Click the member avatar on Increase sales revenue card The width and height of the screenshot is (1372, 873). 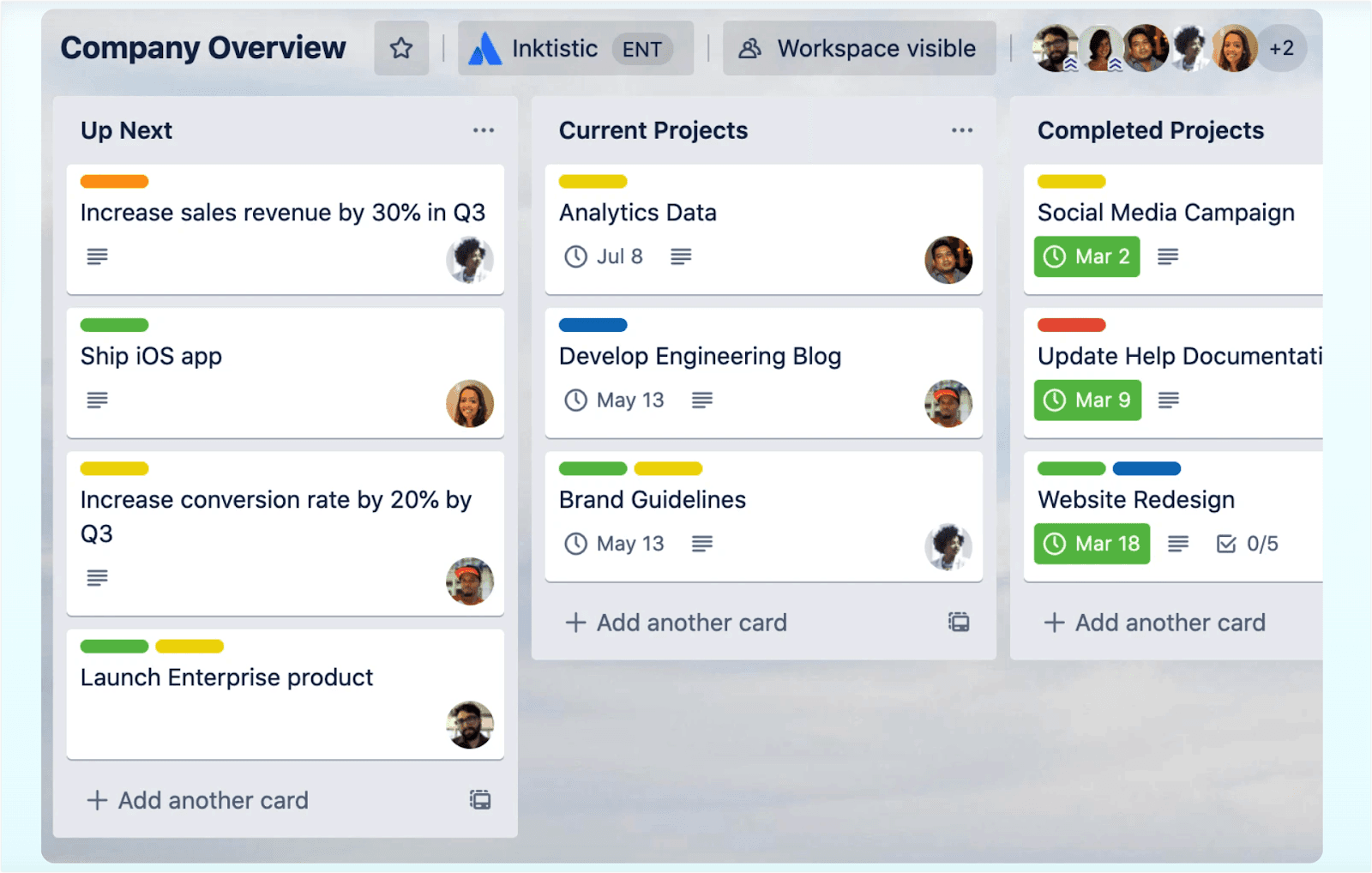coord(470,260)
